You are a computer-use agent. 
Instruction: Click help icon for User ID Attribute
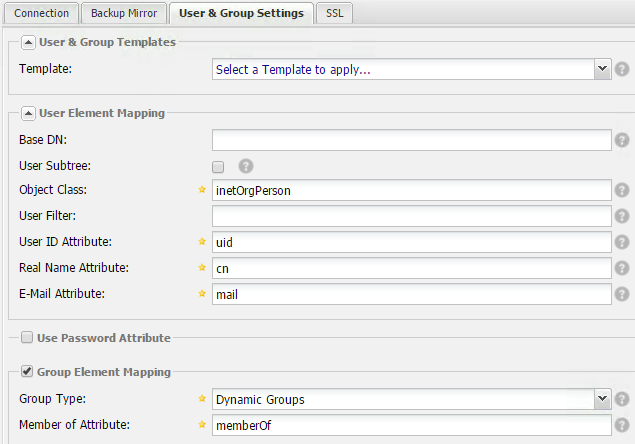pos(622,242)
